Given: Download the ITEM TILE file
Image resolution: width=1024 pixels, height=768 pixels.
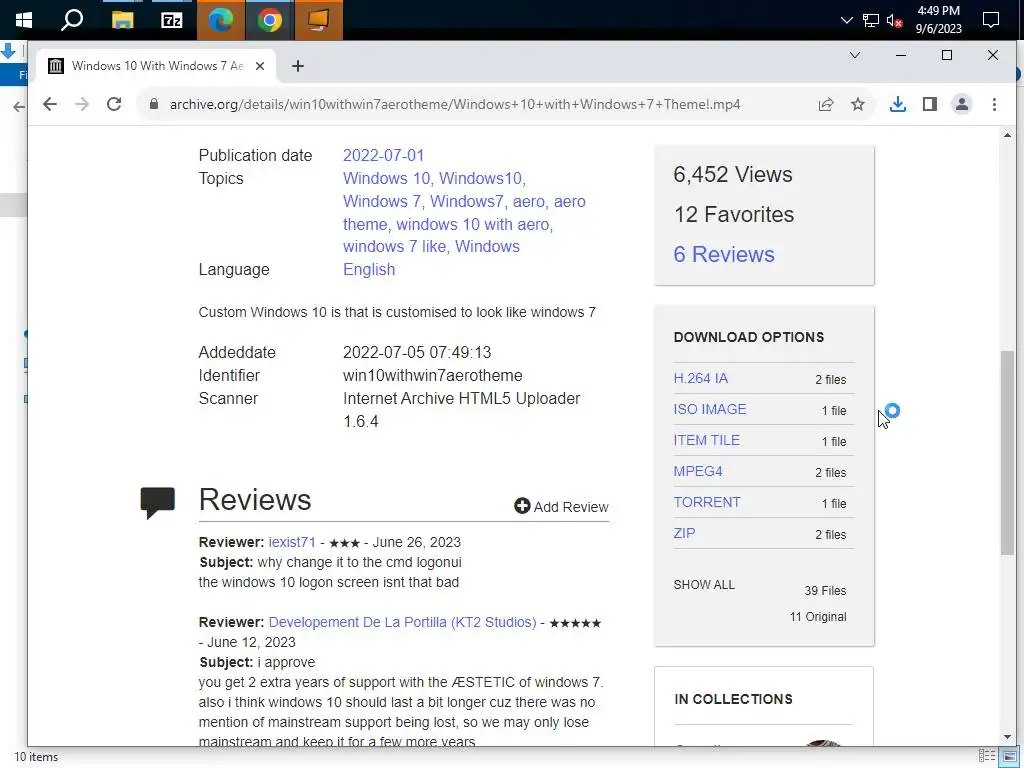Looking at the screenshot, I should click(707, 440).
